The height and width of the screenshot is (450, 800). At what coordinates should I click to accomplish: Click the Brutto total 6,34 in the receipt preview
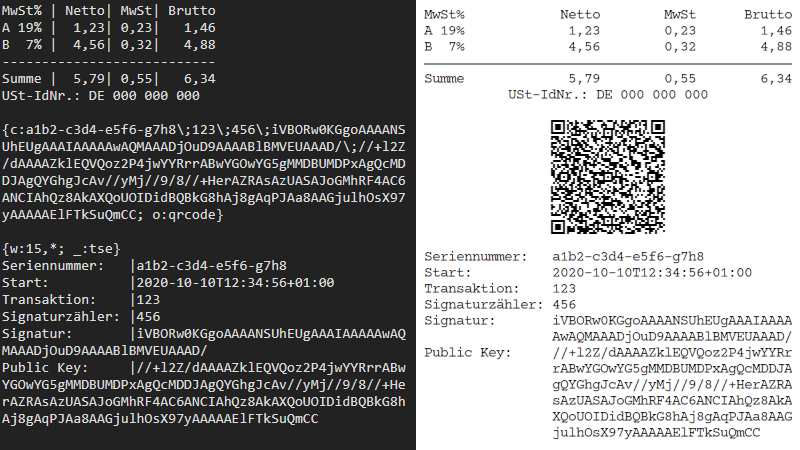point(776,79)
